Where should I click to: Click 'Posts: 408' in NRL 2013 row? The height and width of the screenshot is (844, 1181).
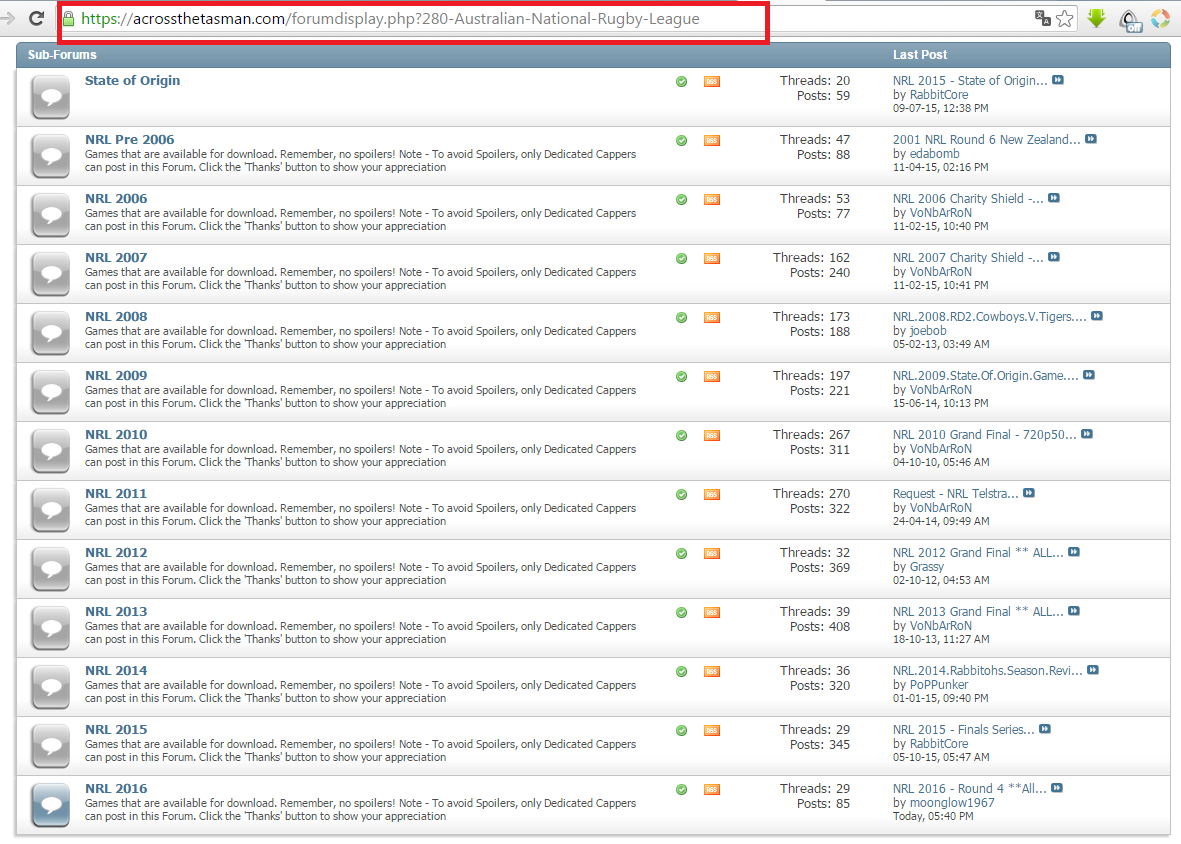coord(819,626)
